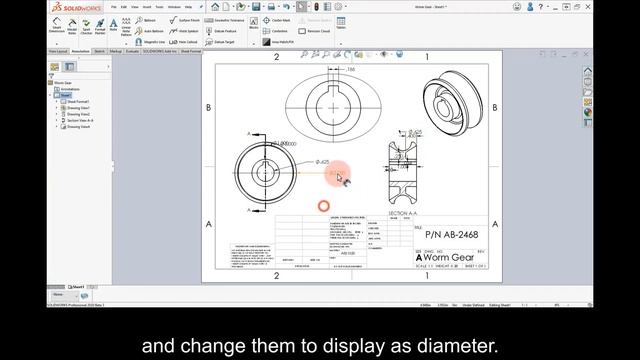Collapse the Sheet1 tree node
Image resolution: width=640 pixels, height=360 pixels.
point(51,95)
